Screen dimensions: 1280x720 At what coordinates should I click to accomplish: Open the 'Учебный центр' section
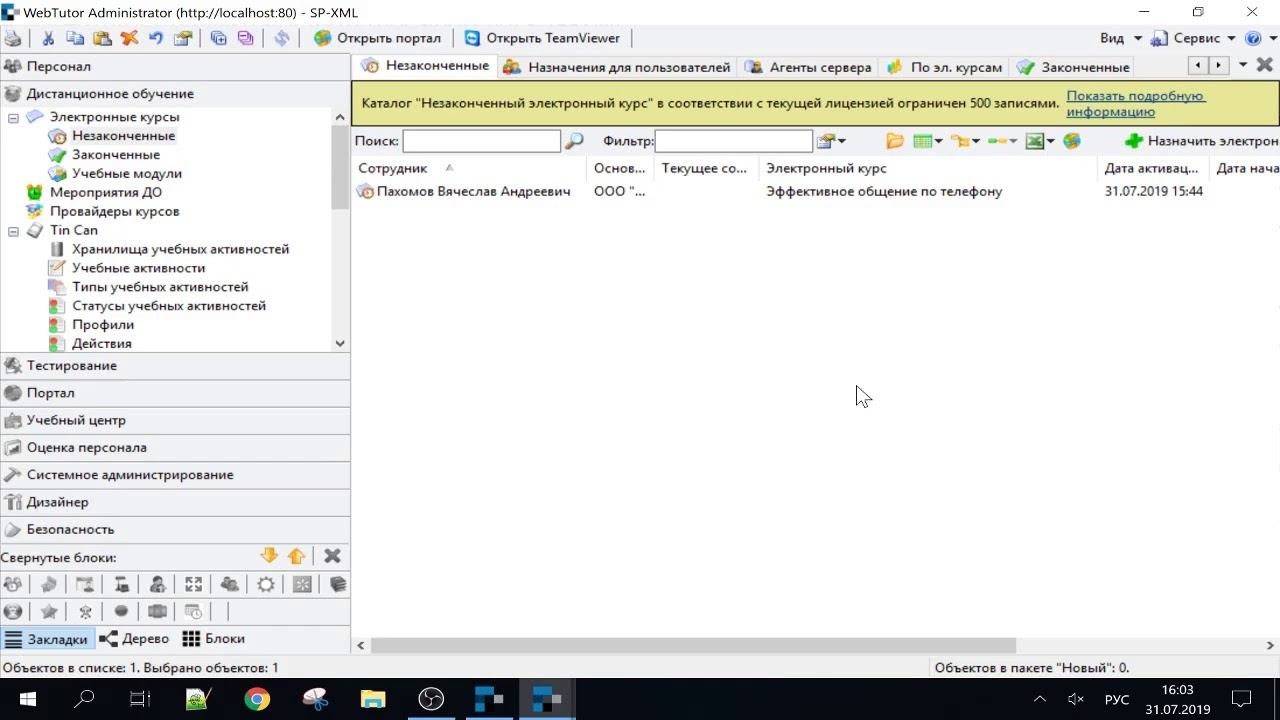pyautogui.click(x=175, y=420)
